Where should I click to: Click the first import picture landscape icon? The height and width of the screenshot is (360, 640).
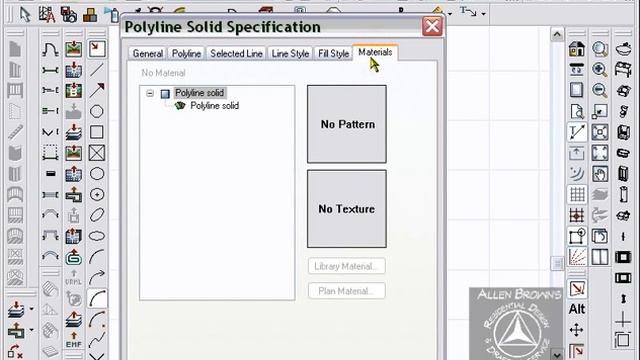point(74,49)
